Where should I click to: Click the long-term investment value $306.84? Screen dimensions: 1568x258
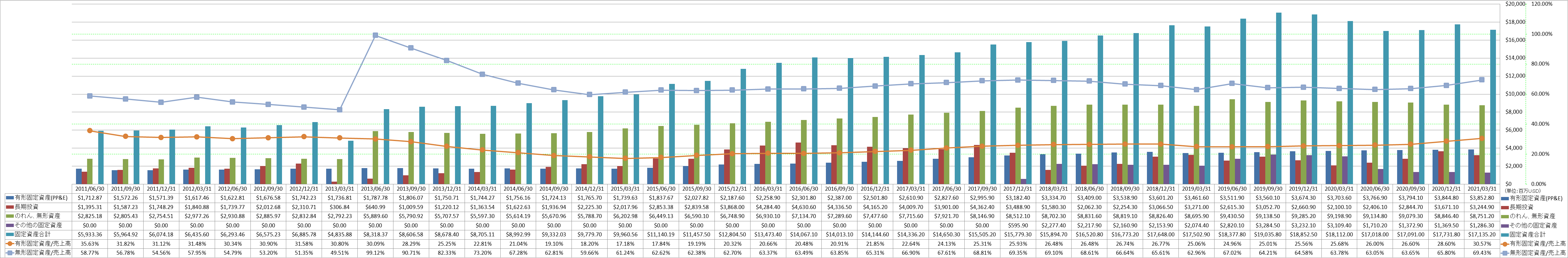pyautogui.click(x=340, y=207)
